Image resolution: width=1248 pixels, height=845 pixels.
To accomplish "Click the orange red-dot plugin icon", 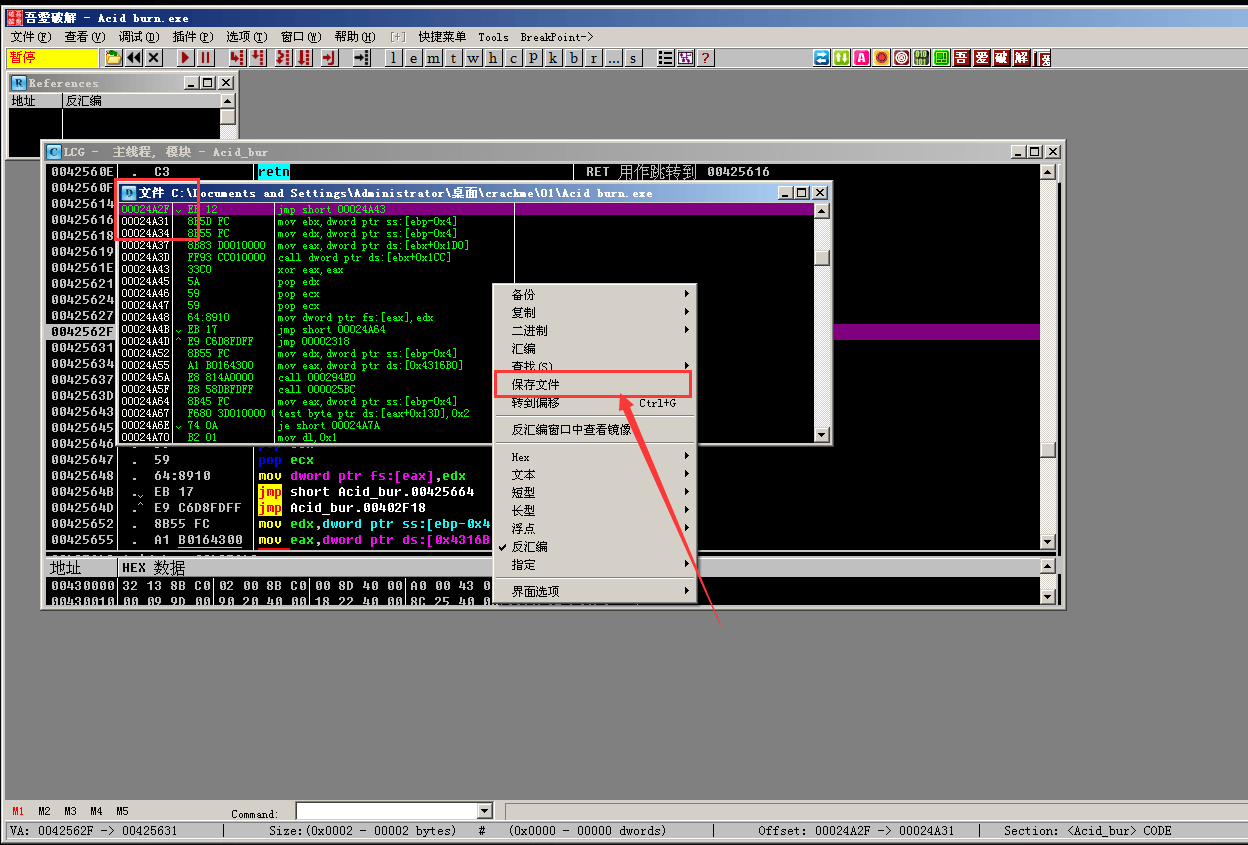I will (x=882, y=58).
